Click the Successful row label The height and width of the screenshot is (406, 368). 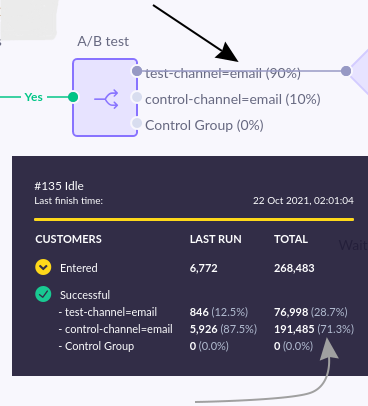coord(85,295)
